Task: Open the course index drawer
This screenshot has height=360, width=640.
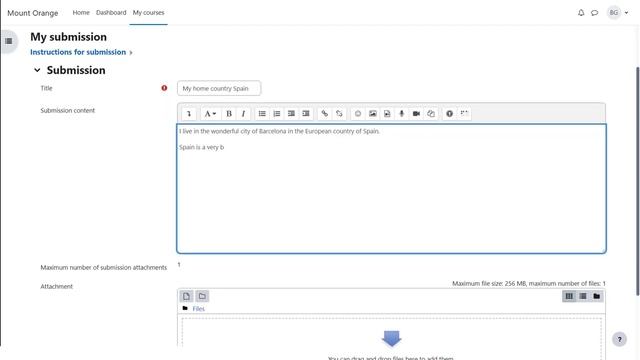Action: (9, 41)
